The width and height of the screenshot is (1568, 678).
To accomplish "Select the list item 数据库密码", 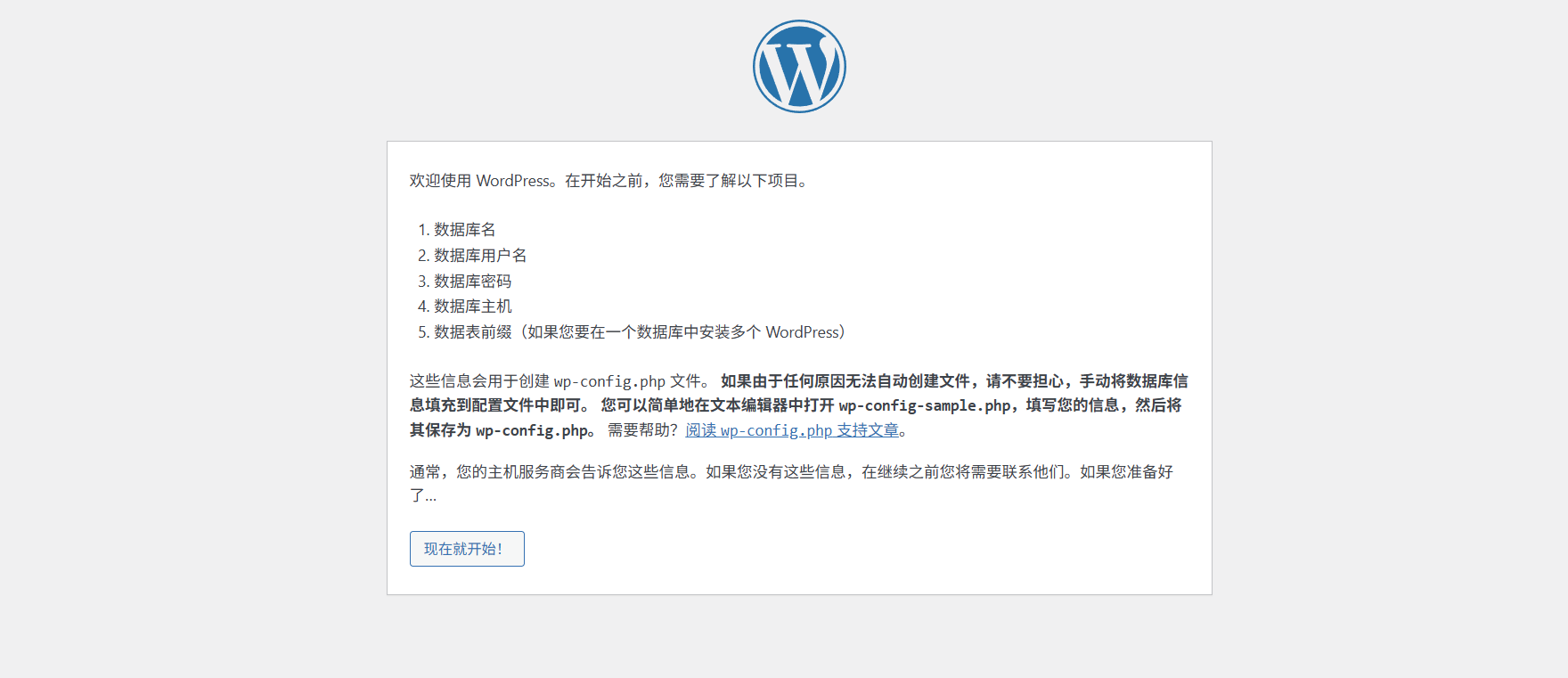I will tap(472, 282).
